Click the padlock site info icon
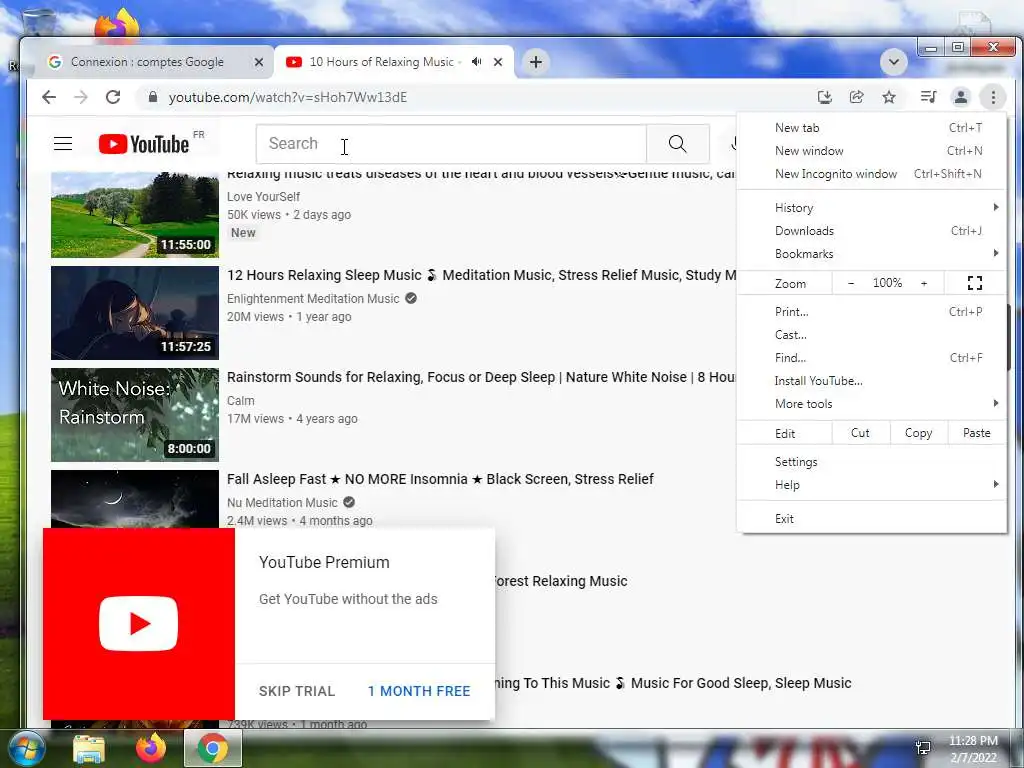This screenshot has width=1024, height=768. pos(153,97)
